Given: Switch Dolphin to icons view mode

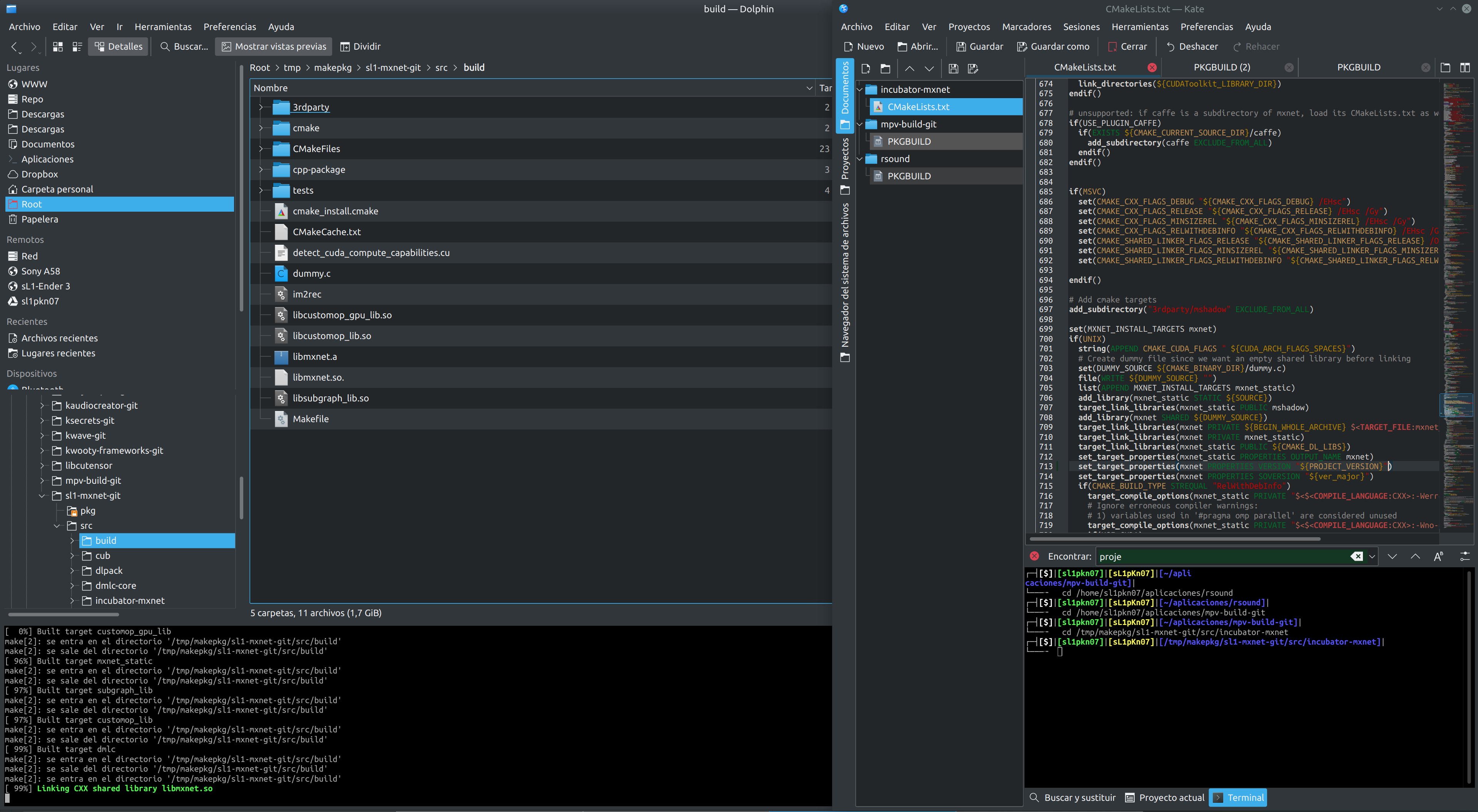Looking at the screenshot, I should [x=57, y=47].
